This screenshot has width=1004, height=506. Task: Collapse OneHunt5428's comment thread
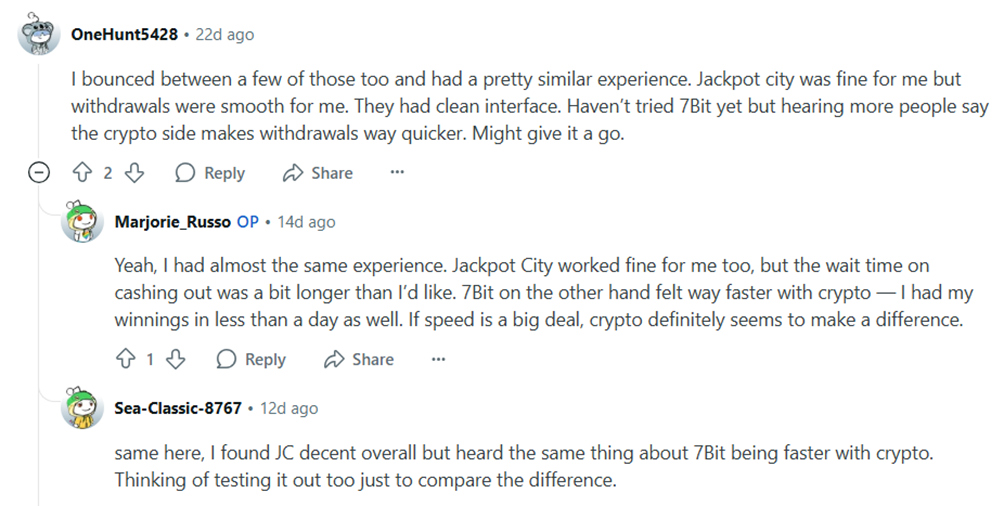(39, 173)
